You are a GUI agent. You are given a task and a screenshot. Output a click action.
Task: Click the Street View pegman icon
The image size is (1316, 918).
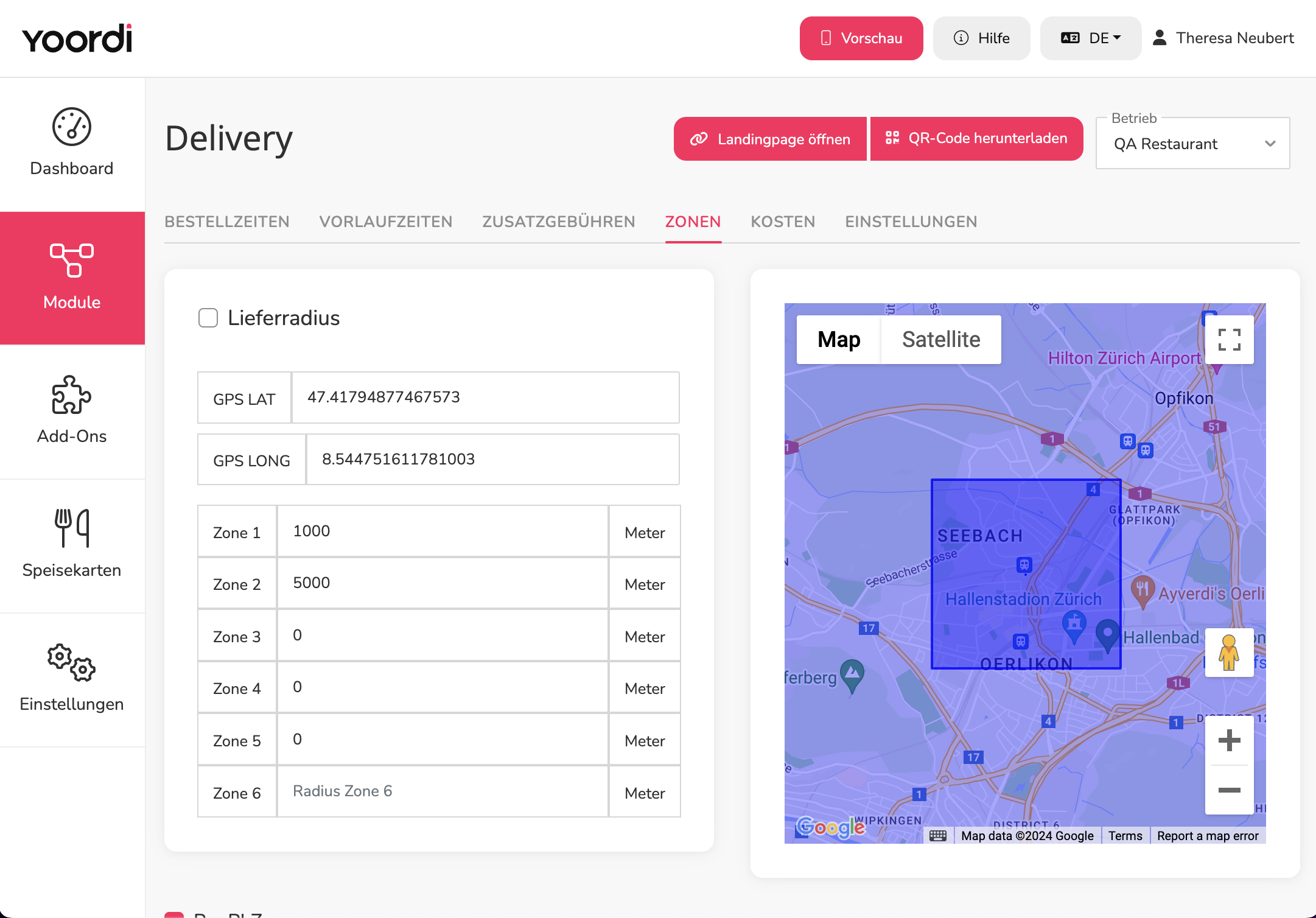1229,653
